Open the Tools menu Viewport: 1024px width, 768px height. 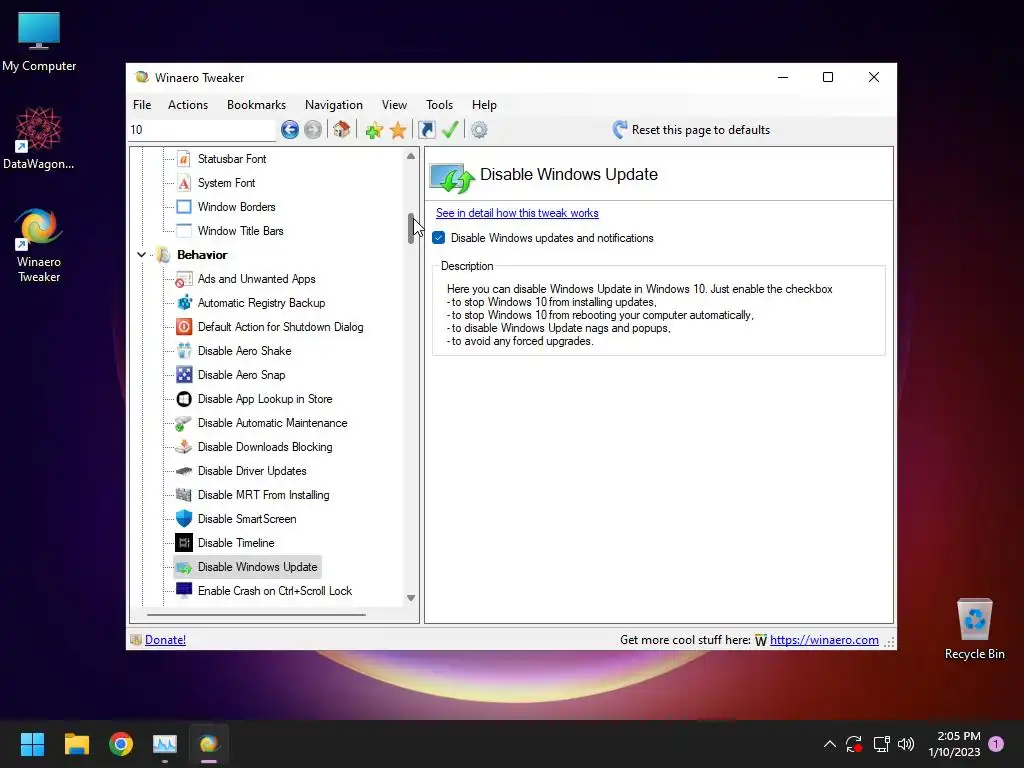pyautogui.click(x=440, y=104)
